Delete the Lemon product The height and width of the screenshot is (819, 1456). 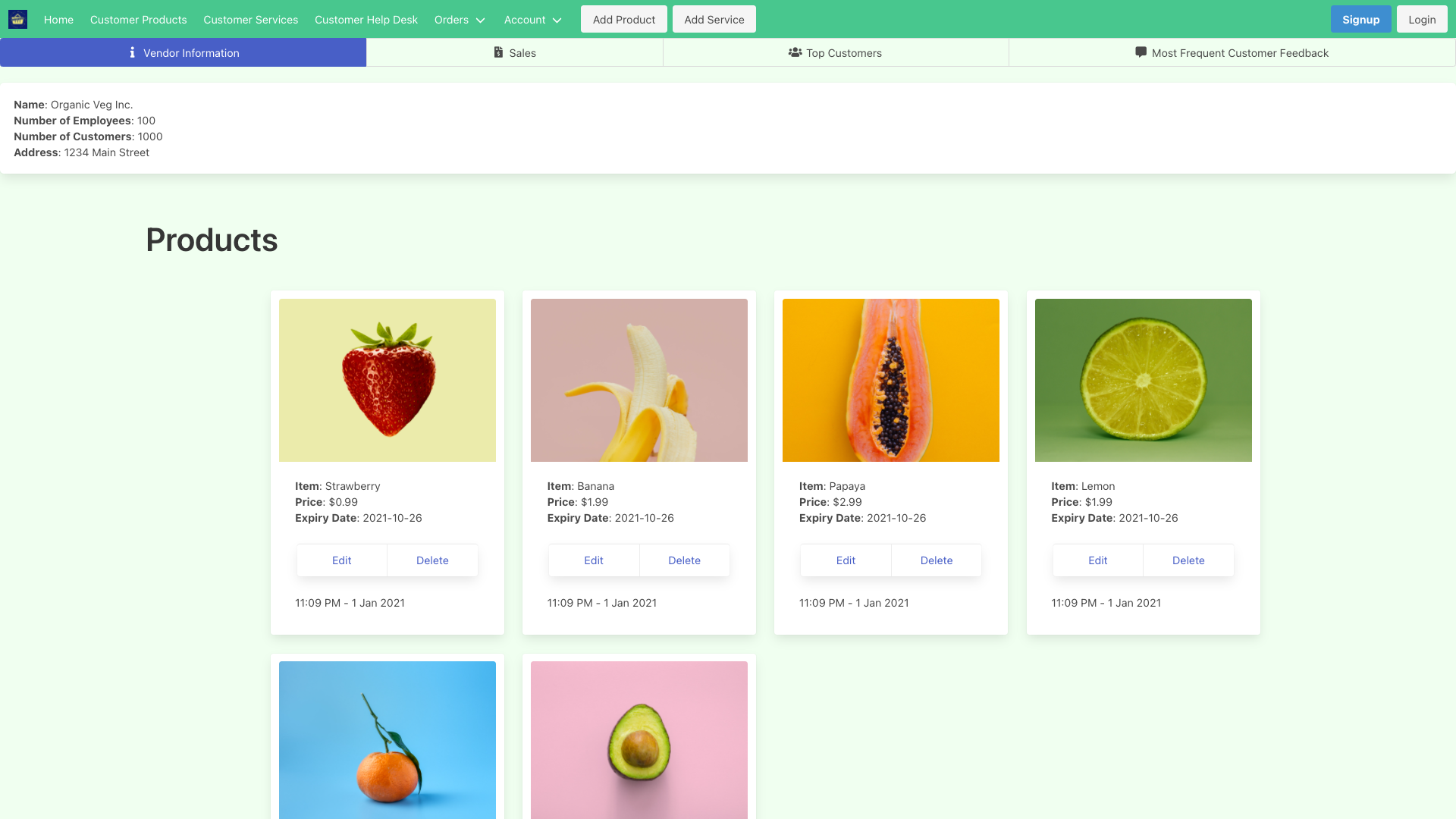click(x=1188, y=560)
